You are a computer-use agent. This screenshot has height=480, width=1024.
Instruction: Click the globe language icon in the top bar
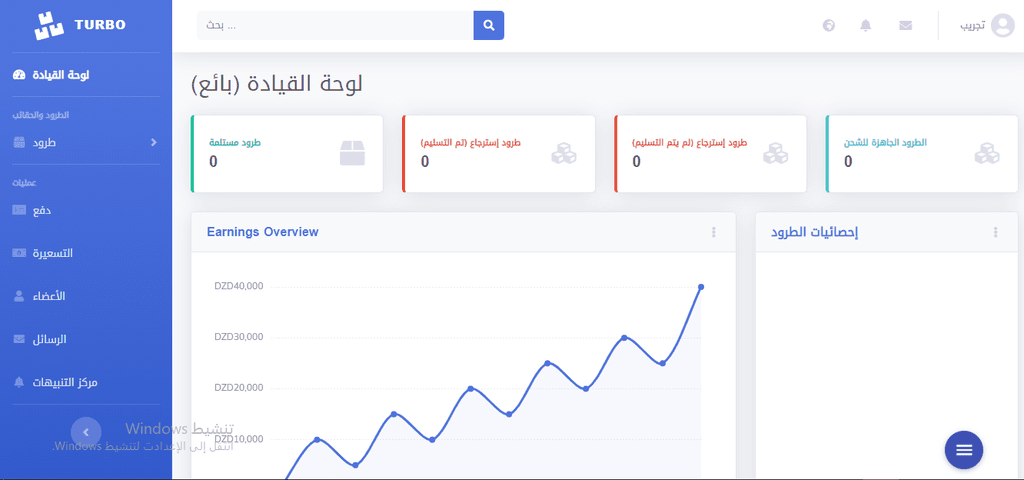[829, 25]
